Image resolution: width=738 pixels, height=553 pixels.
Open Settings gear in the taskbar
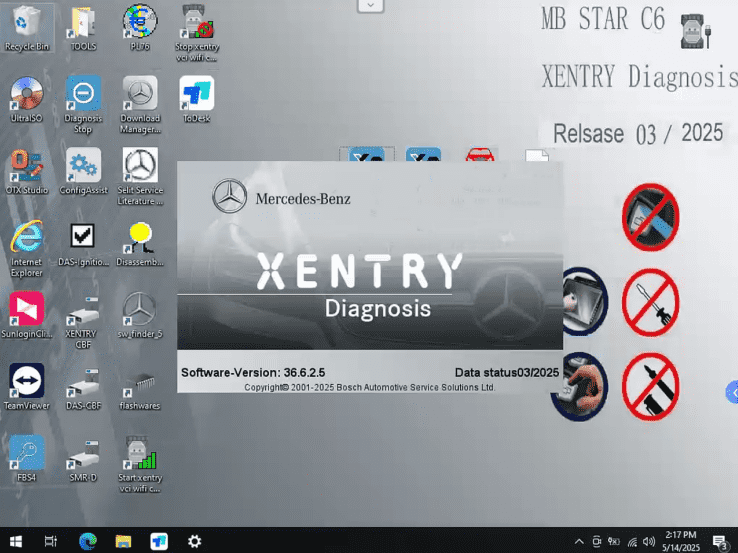(195, 541)
